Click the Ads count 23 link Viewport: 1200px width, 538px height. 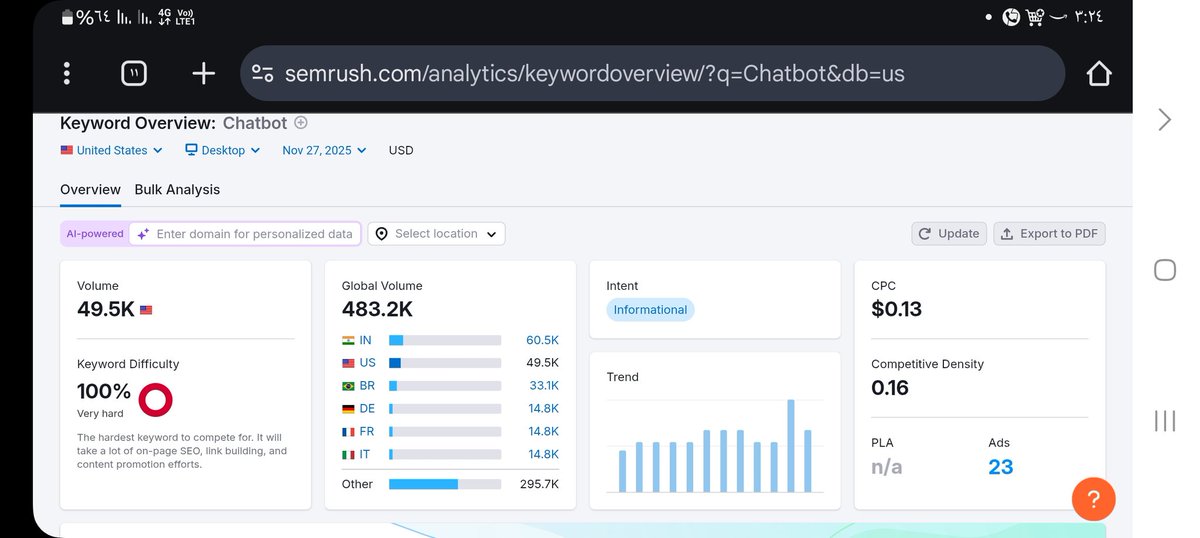coord(1000,466)
